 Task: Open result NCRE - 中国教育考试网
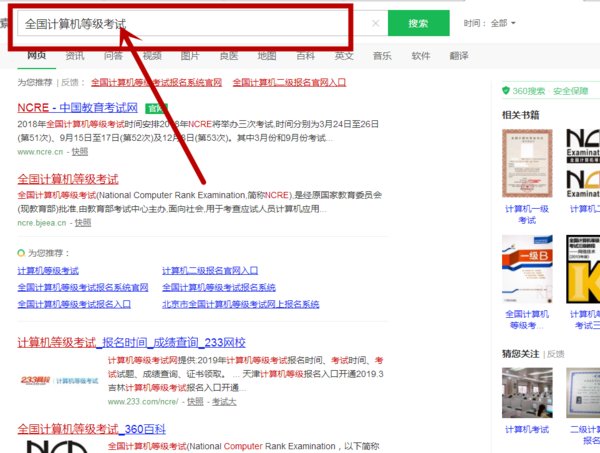(78, 108)
